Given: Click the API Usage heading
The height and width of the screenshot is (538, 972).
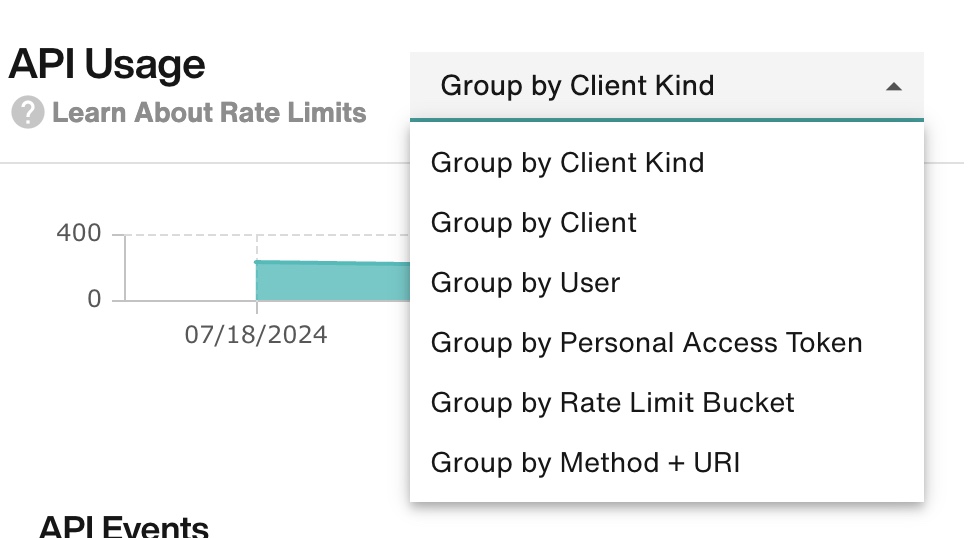Looking at the screenshot, I should [x=107, y=64].
